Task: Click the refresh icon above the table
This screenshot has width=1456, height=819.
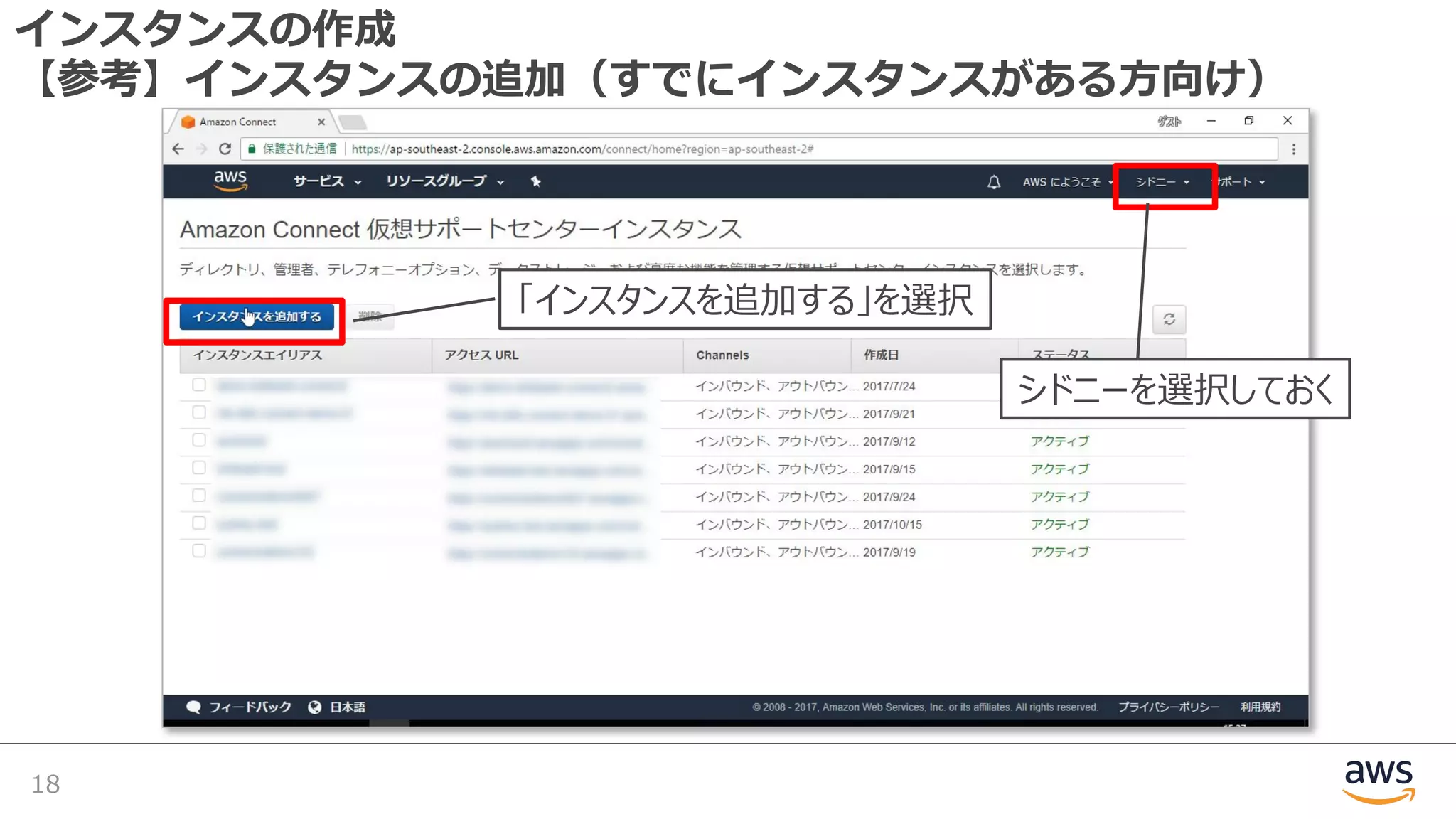Action: pyautogui.click(x=1169, y=319)
